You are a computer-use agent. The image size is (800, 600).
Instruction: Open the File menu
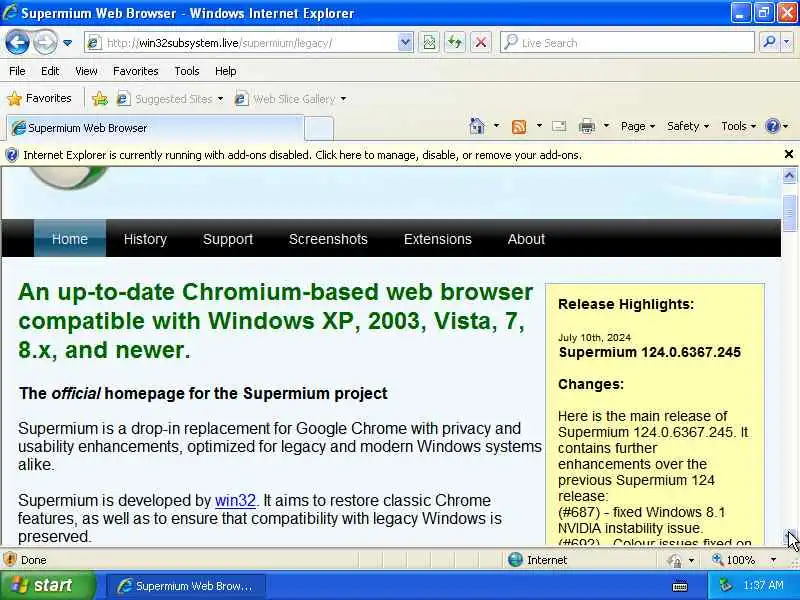click(17, 71)
